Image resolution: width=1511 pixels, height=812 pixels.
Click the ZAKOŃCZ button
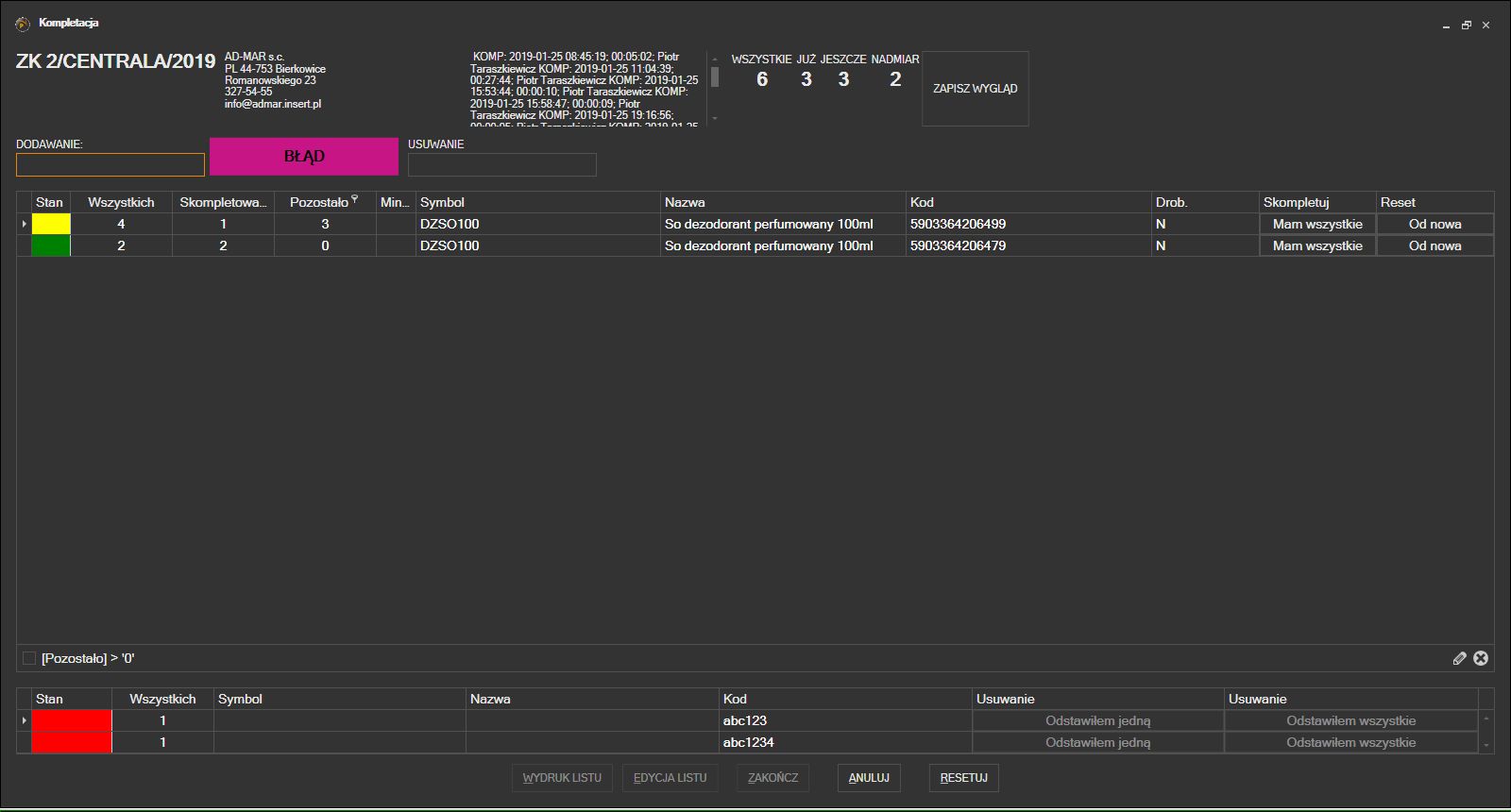click(x=772, y=778)
